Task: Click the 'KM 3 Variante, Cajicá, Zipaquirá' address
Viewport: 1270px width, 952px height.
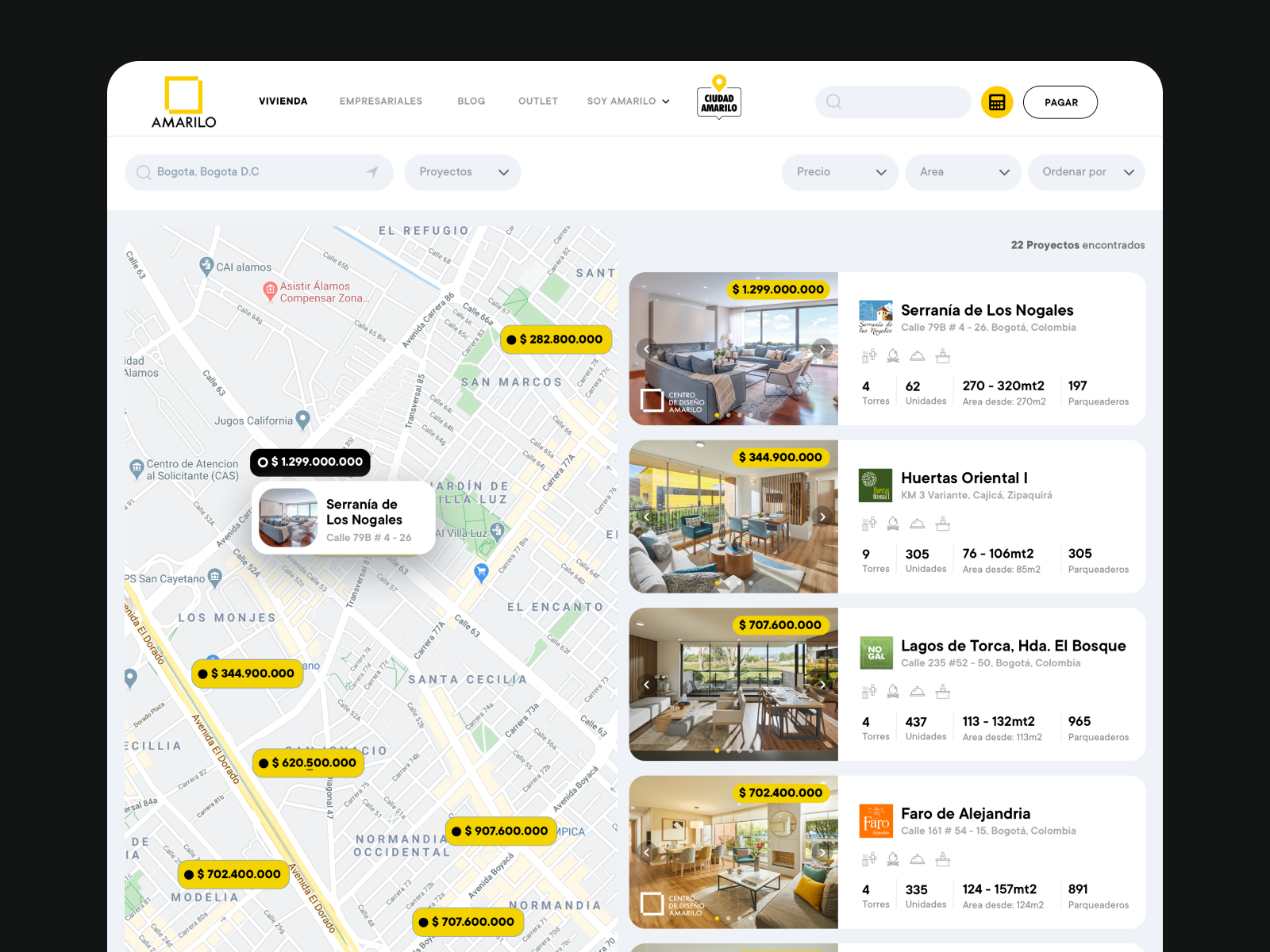Action: 977,496
